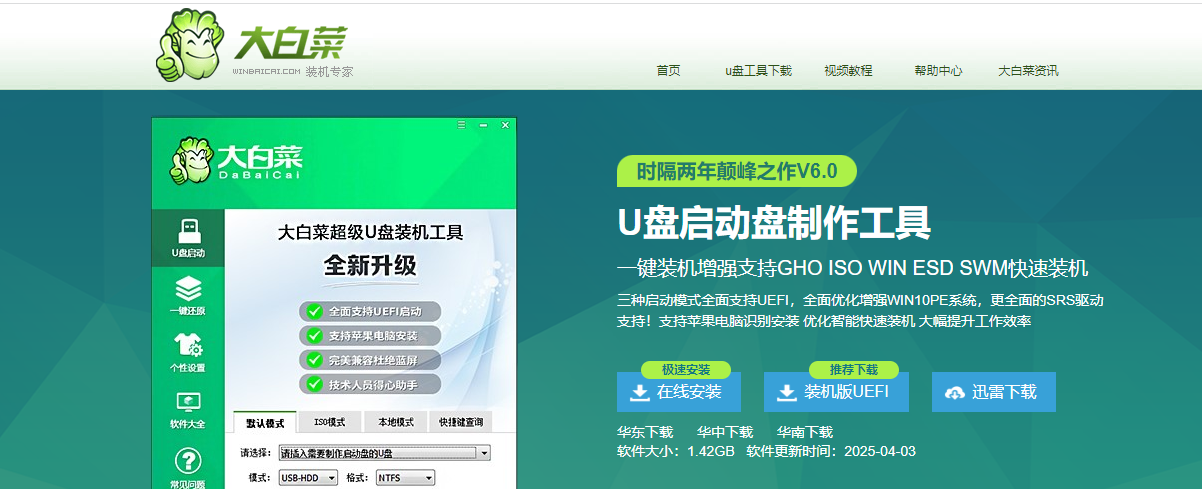The image size is (1202, 489).
Task: Click the 时隔两年颠峰之作V6.0 badge
Action: click(x=737, y=171)
